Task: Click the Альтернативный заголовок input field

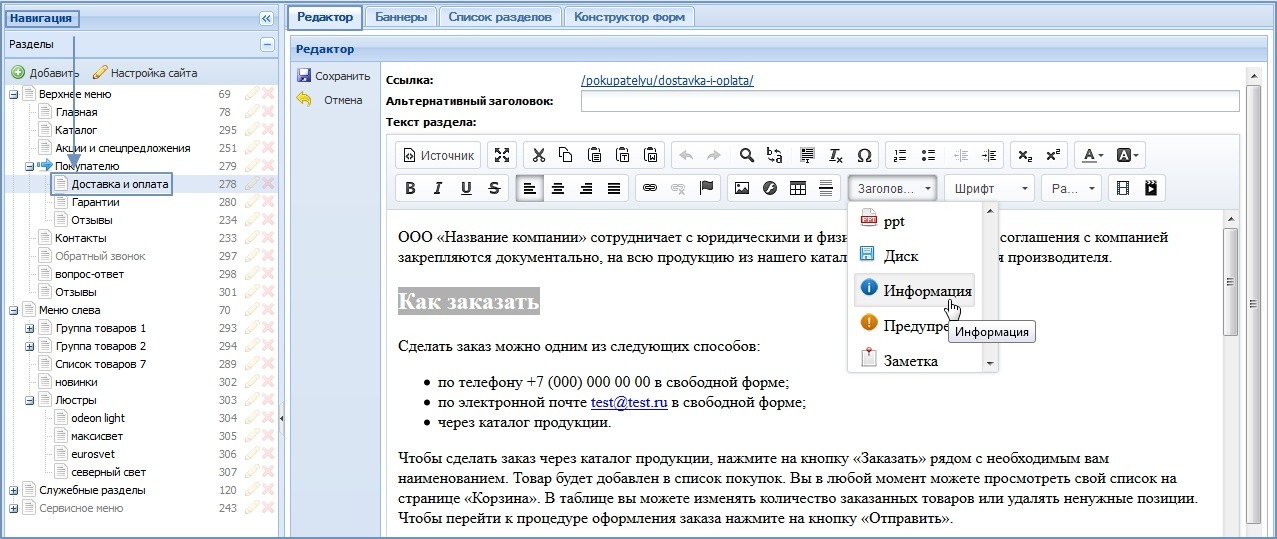Action: 909,101
